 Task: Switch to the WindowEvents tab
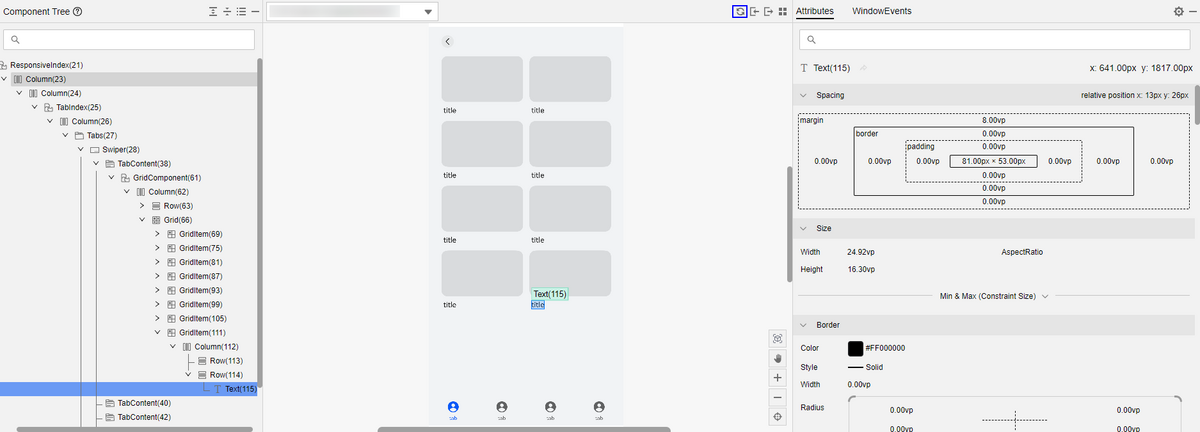[x=881, y=11]
